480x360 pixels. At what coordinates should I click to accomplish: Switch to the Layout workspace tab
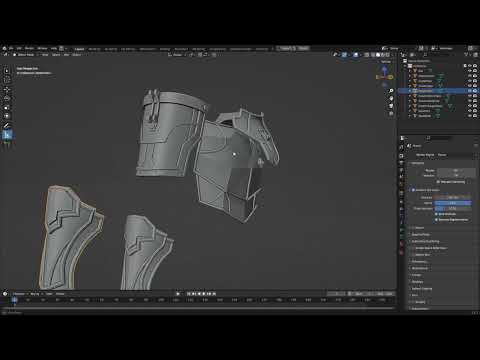pos(79,49)
